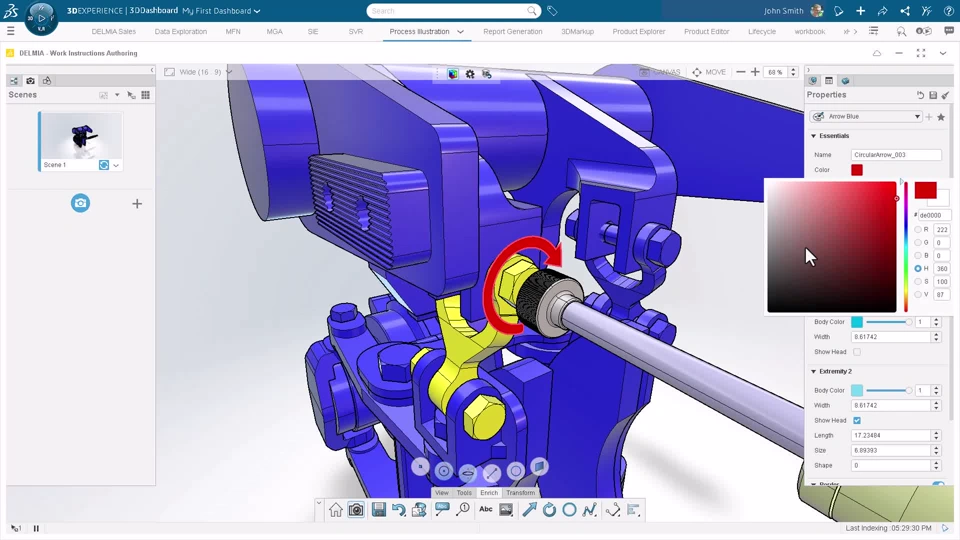The image size is (960, 540).
Task: Click the floppy disk save icon in bottom toolbar
Action: coord(378,510)
